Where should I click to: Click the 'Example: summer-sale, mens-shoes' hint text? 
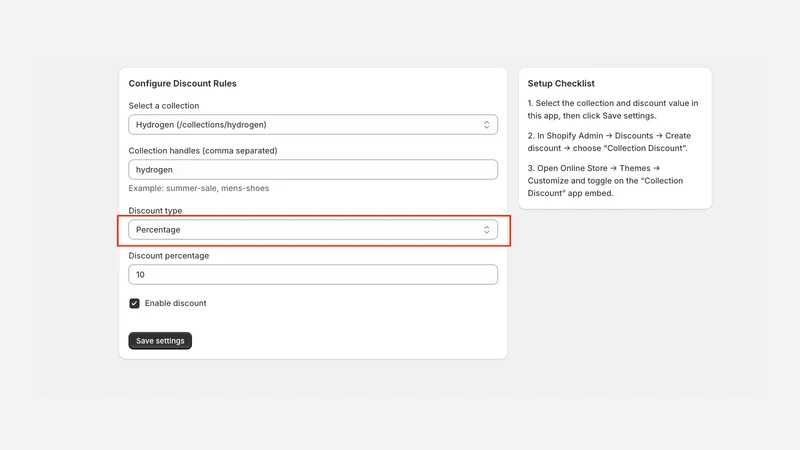point(199,188)
